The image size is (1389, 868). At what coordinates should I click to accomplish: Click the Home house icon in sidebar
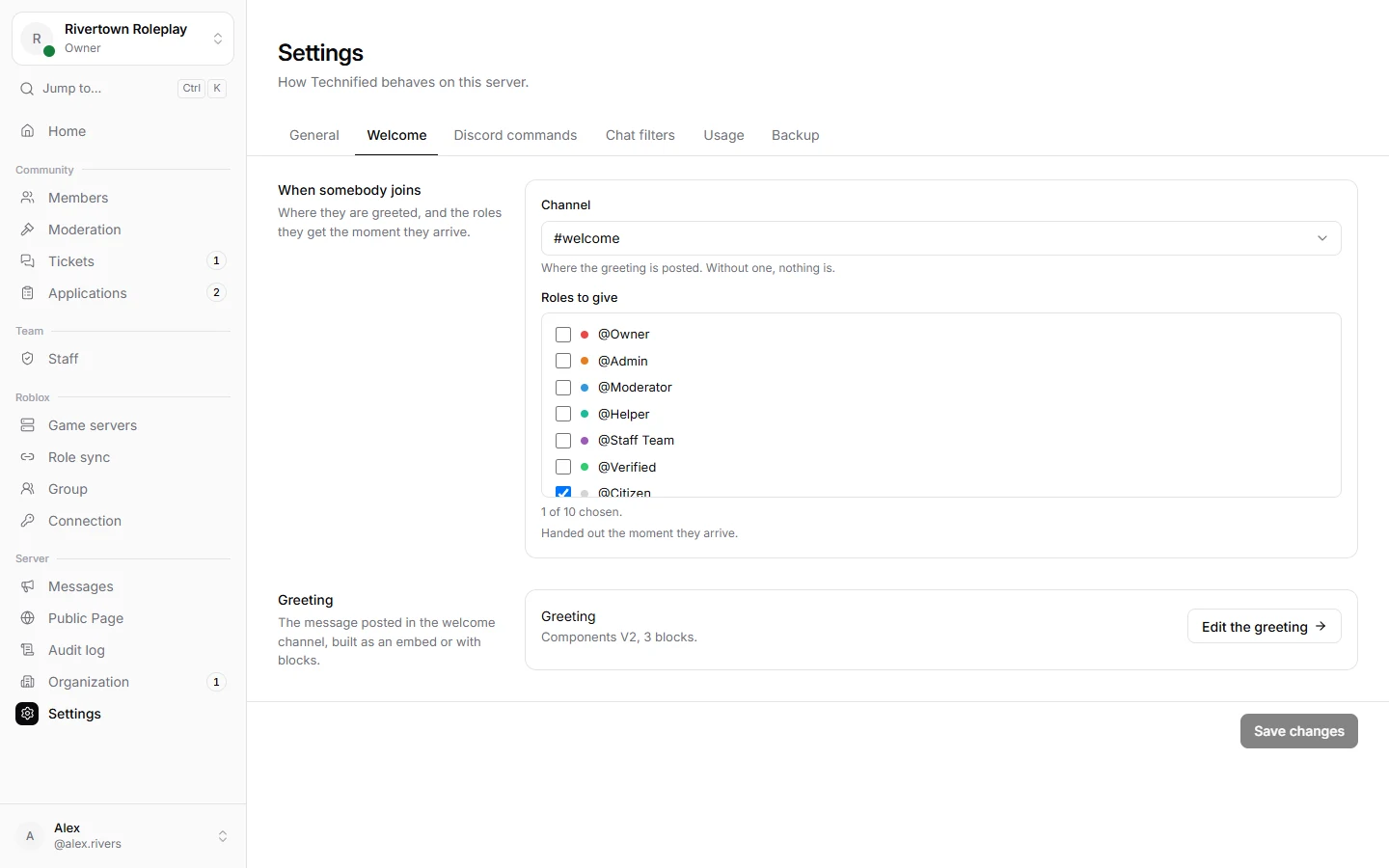(x=28, y=131)
